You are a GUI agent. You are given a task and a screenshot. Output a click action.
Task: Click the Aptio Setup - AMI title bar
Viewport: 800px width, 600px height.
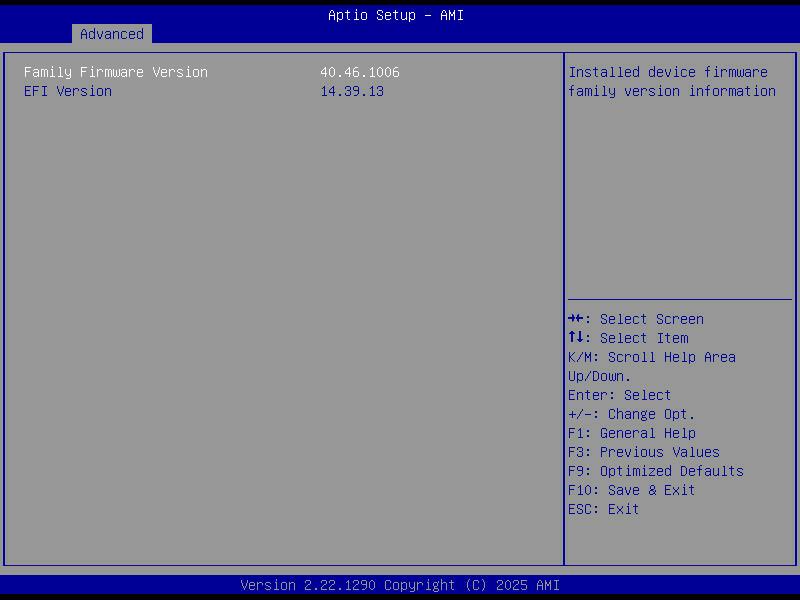(395, 15)
